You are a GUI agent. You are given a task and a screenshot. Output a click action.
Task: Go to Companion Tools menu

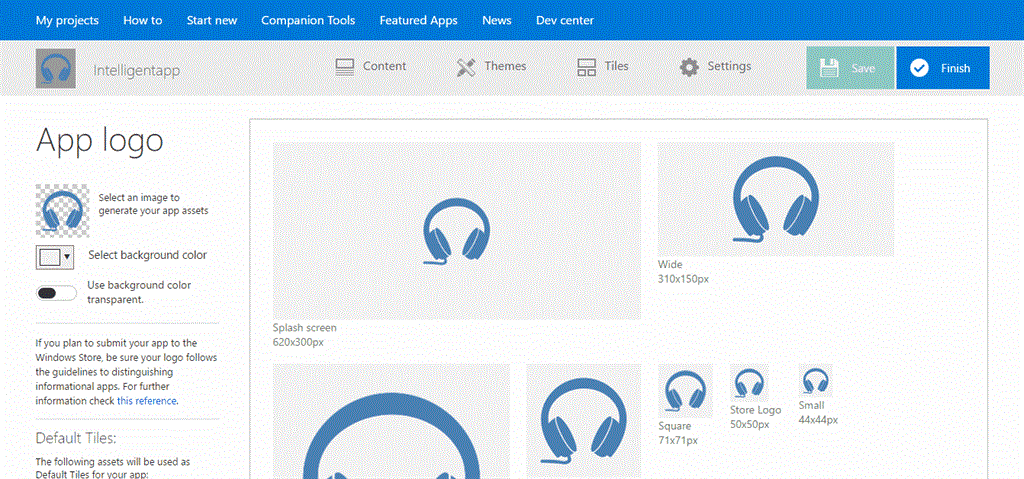(x=308, y=20)
